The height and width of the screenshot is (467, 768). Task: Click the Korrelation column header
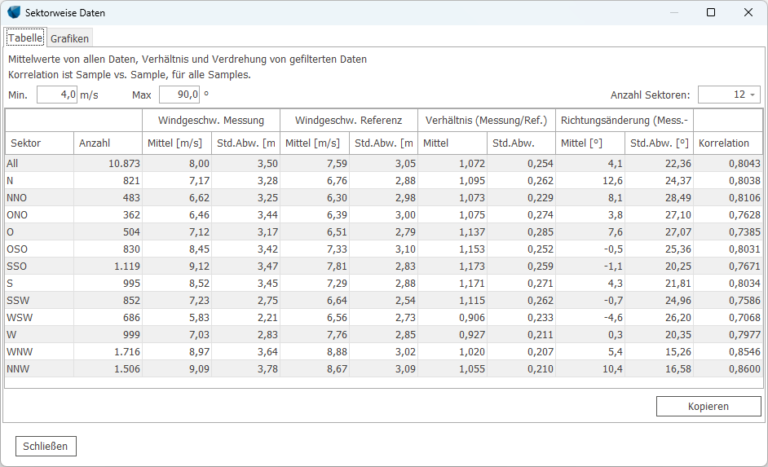(x=724, y=143)
